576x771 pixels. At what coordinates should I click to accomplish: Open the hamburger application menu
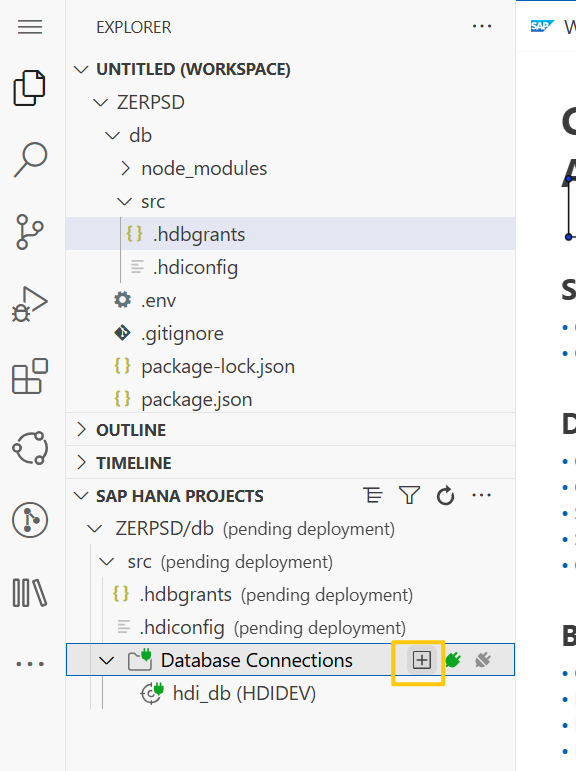click(30, 27)
